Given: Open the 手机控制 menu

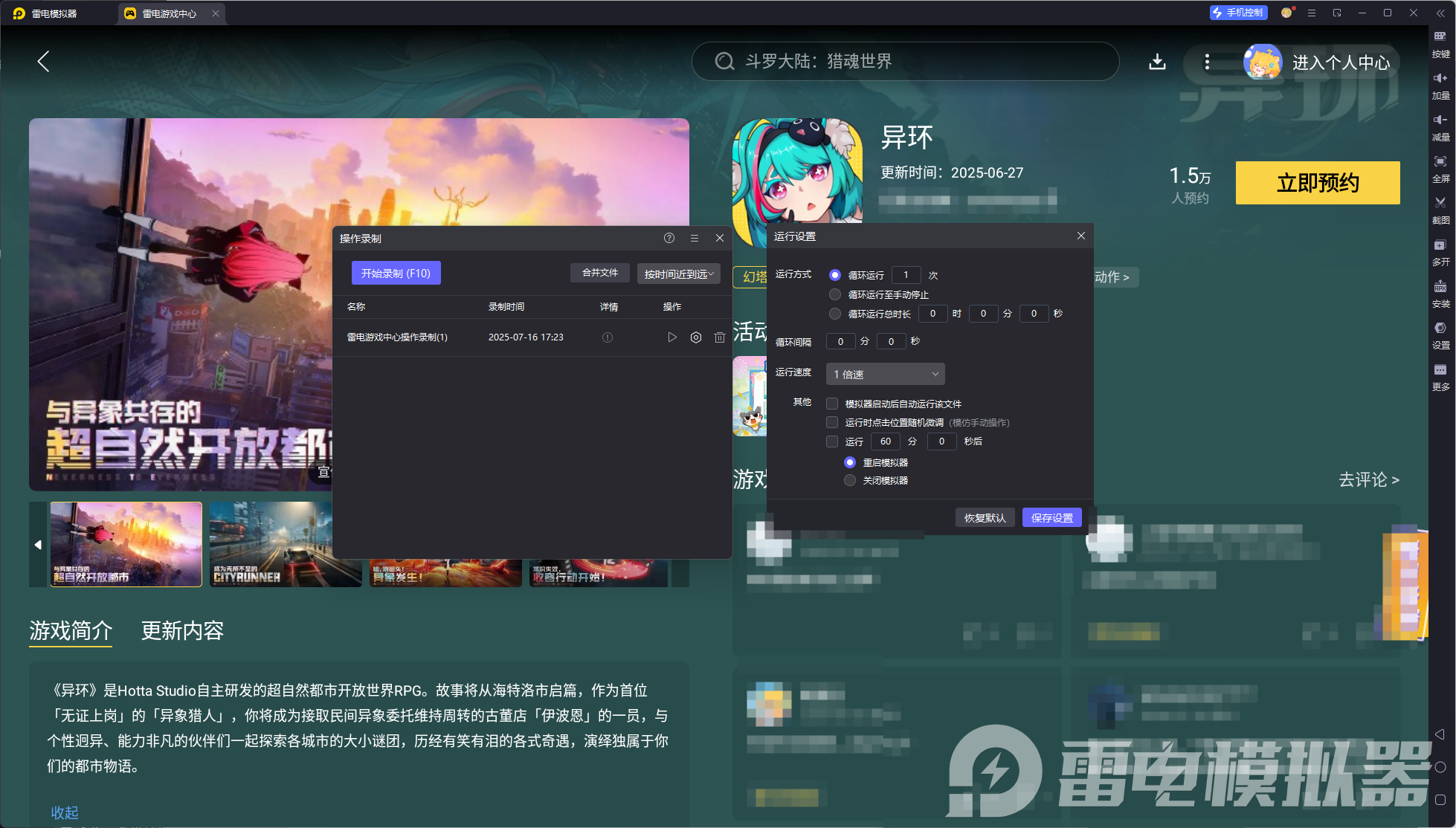Looking at the screenshot, I should coord(1237,12).
